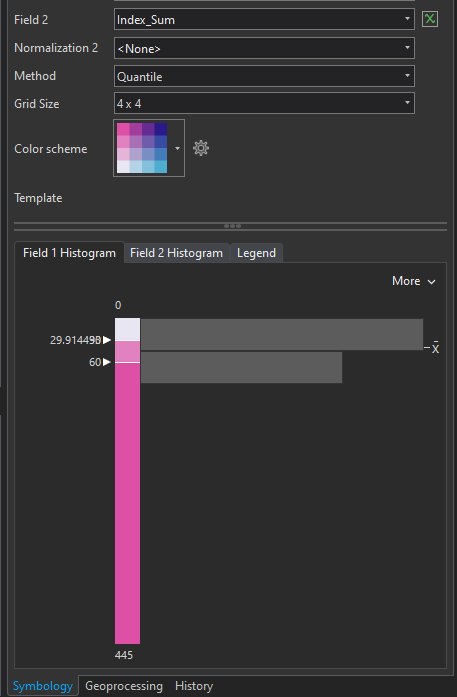Click the histogram minimum value 0
457x697 pixels.
pos(118,305)
